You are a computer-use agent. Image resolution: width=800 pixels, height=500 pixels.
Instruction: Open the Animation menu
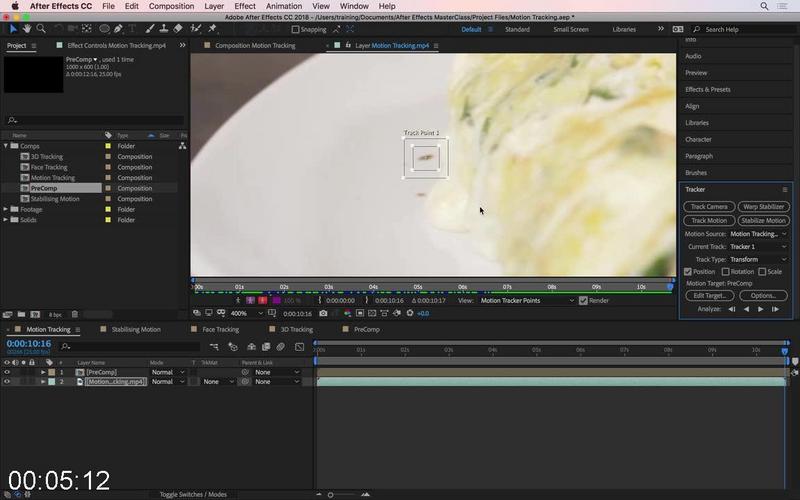pyautogui.click(x=284, y=6)
